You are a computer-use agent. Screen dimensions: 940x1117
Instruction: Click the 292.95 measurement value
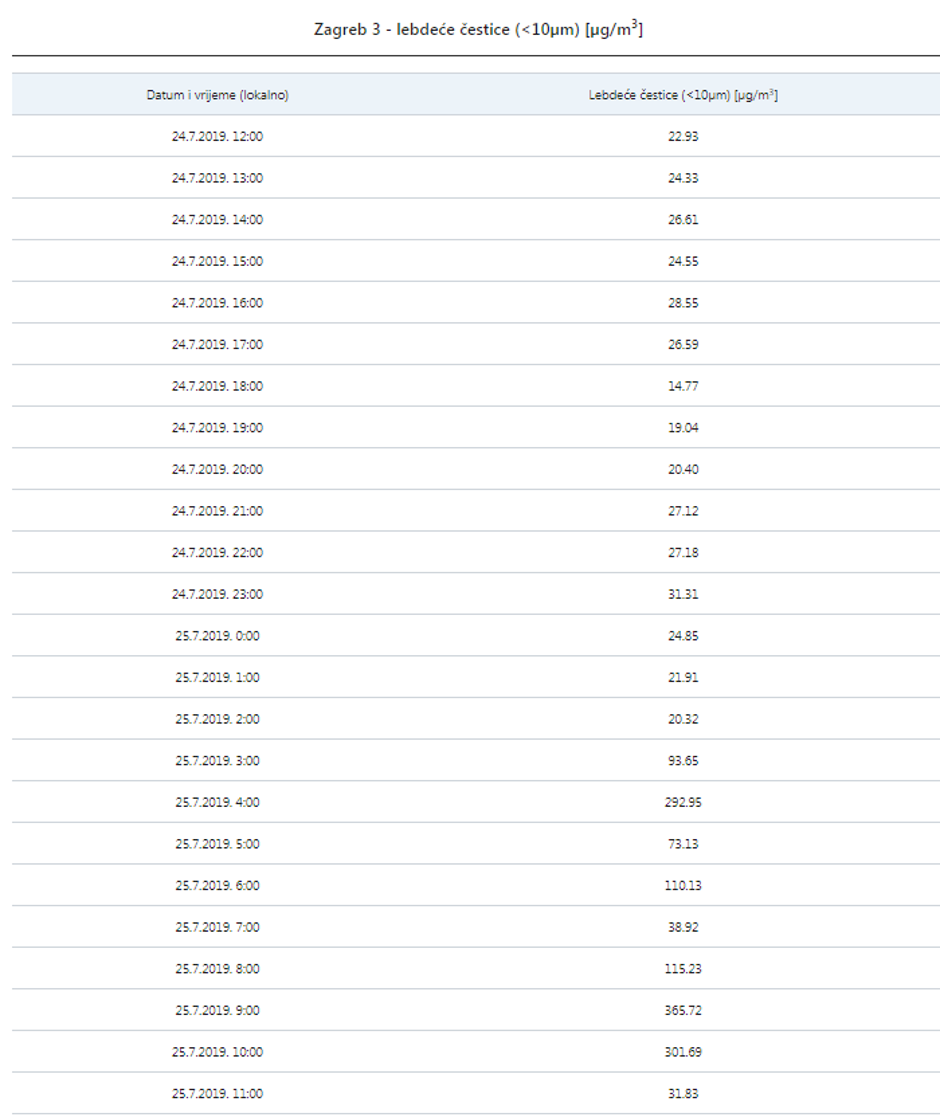(683, 802)
